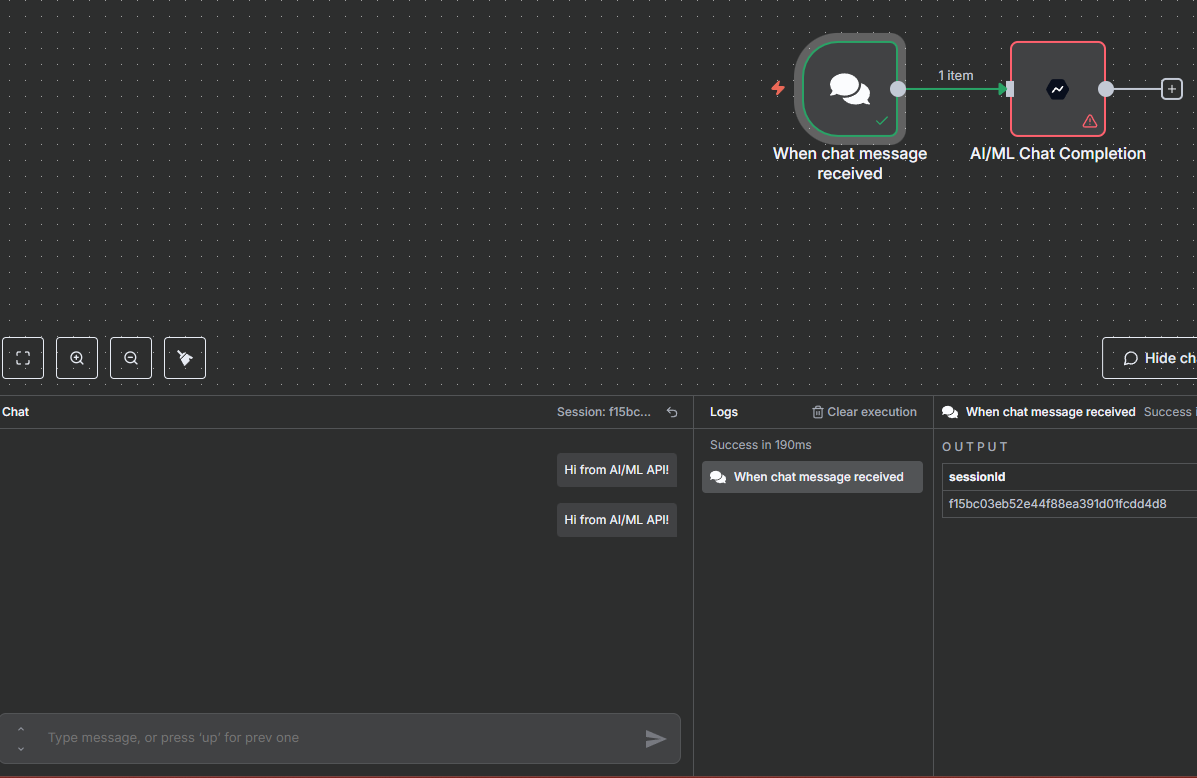
Task: Add a node with the plus button
Action: tap(1172, 89)
